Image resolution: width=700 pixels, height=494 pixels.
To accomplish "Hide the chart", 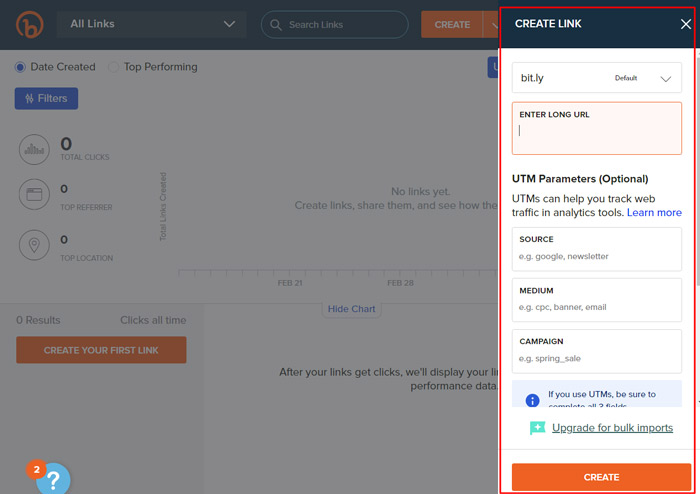I will tap(351, 309).
